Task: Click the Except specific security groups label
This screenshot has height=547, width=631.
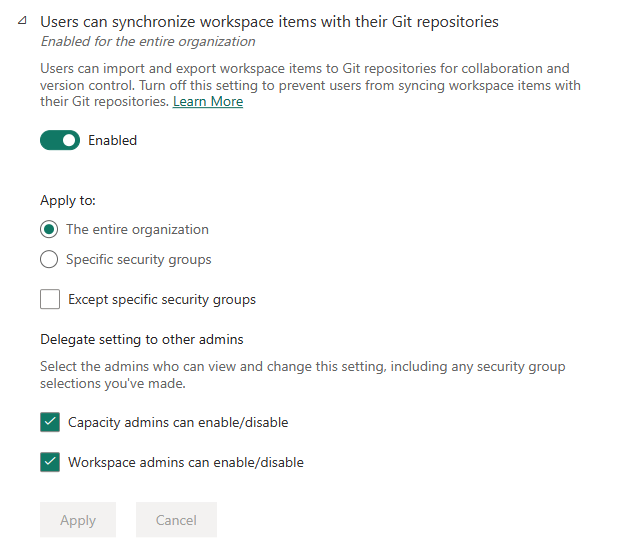Action: pyautogui.click(x=162, y=299)
